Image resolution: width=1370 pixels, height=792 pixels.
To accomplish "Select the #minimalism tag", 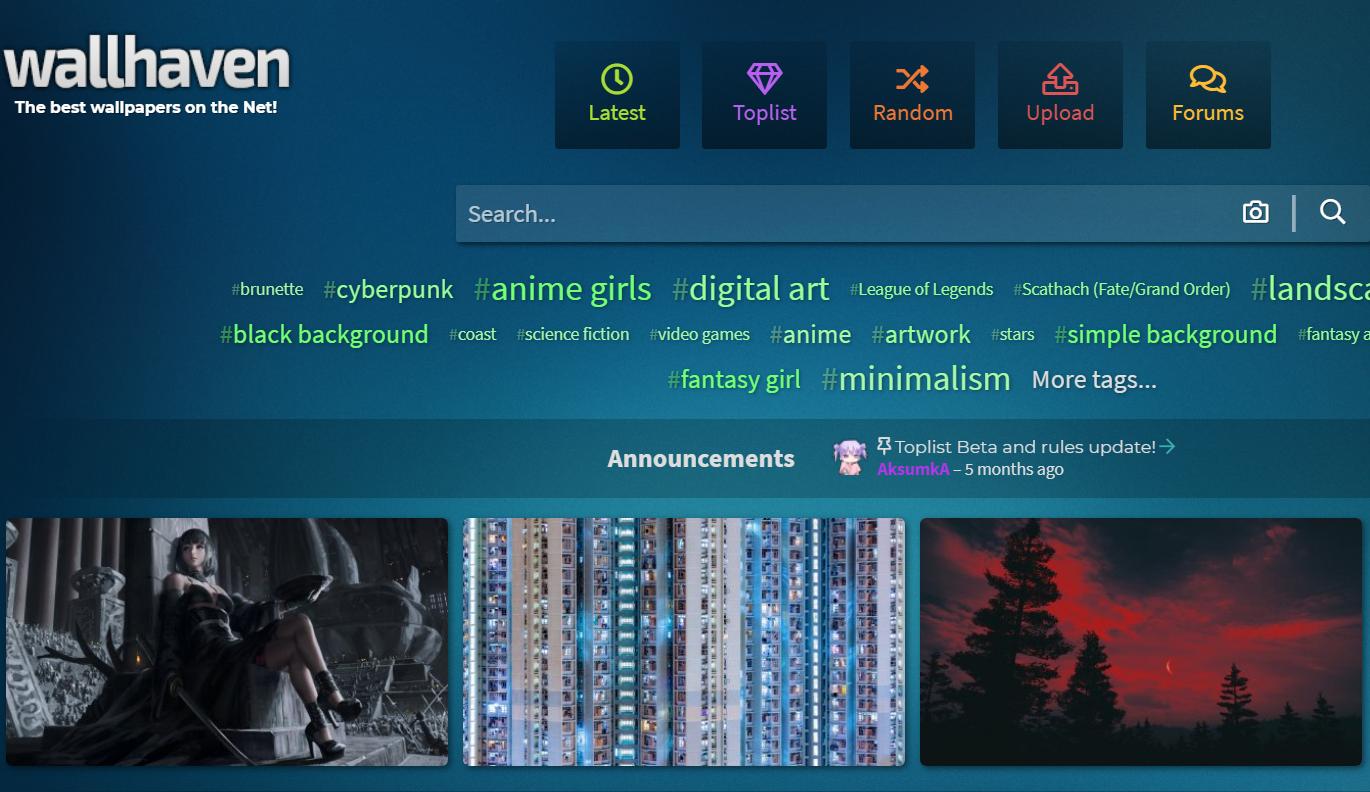I will tap(916, 379).
